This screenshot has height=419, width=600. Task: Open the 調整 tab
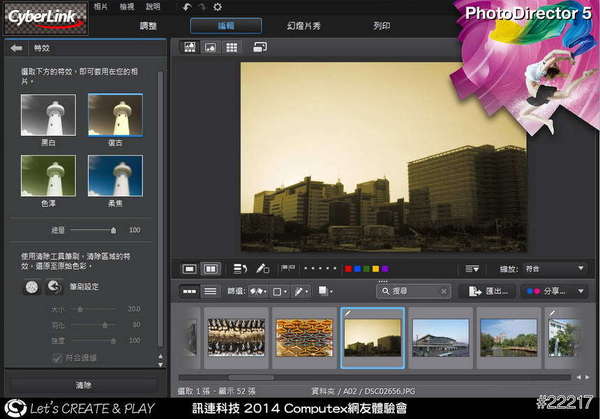[147, 26]
